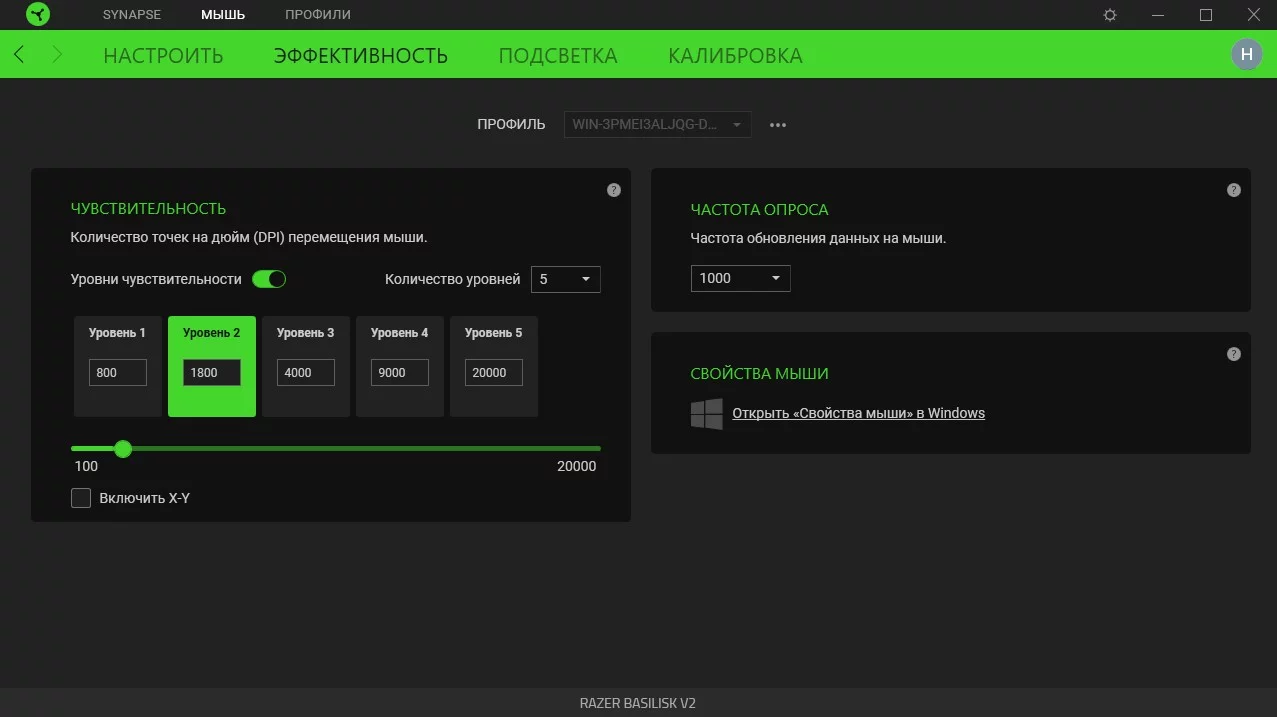Click the help icon in Частота опроса panel
The width and height of the screenshot is (1277, 717).
(1234, 190)
